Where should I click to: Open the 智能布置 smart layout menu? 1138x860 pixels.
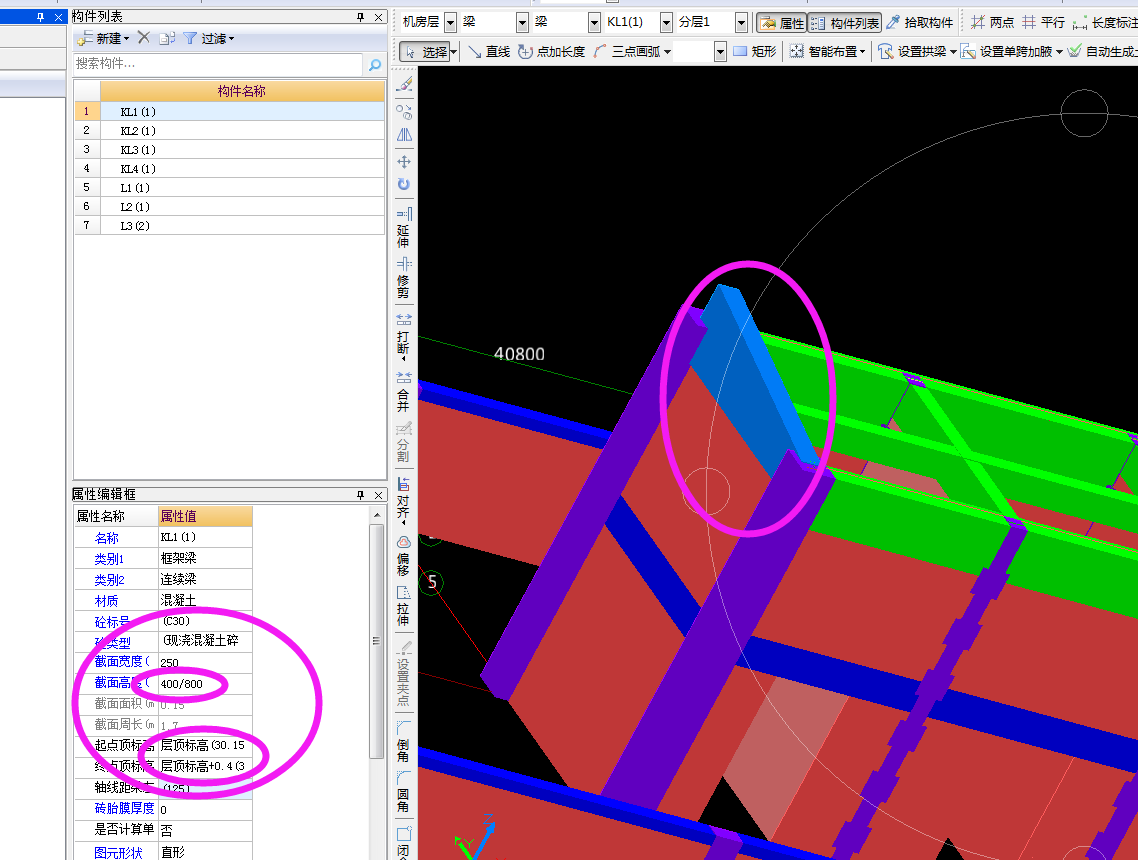(x=827, y=52)
